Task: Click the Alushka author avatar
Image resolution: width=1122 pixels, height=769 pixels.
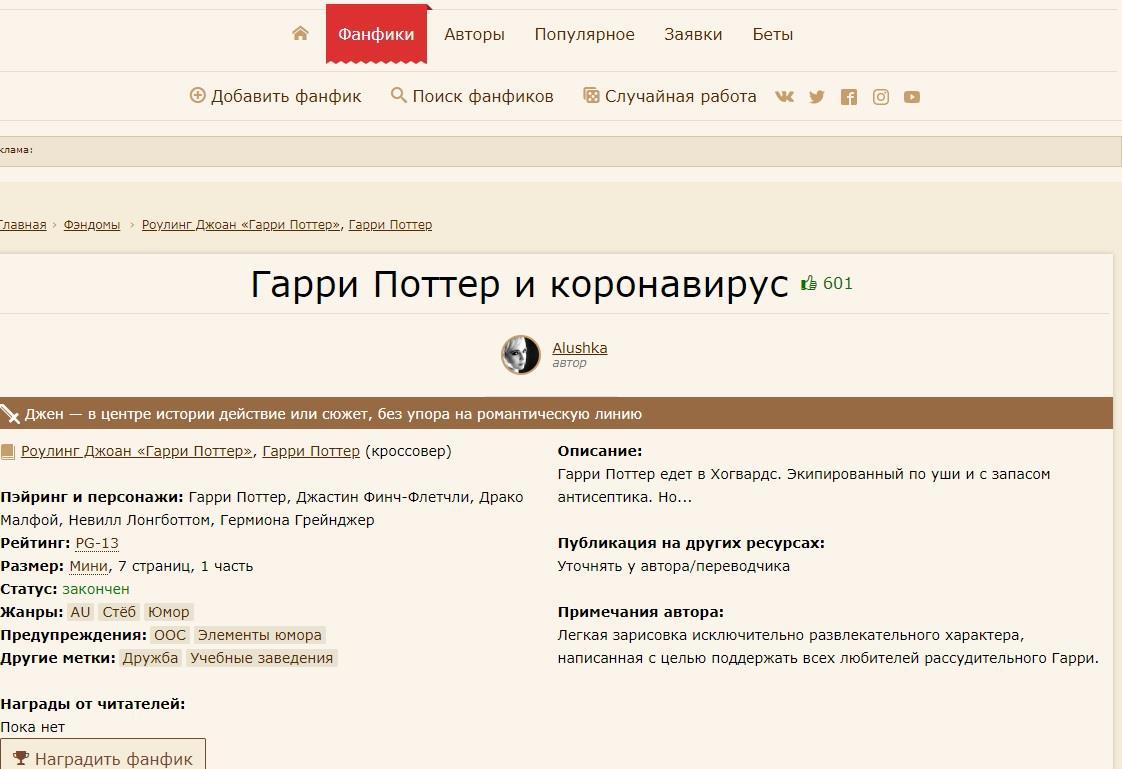Action: (x=521, y=355)
